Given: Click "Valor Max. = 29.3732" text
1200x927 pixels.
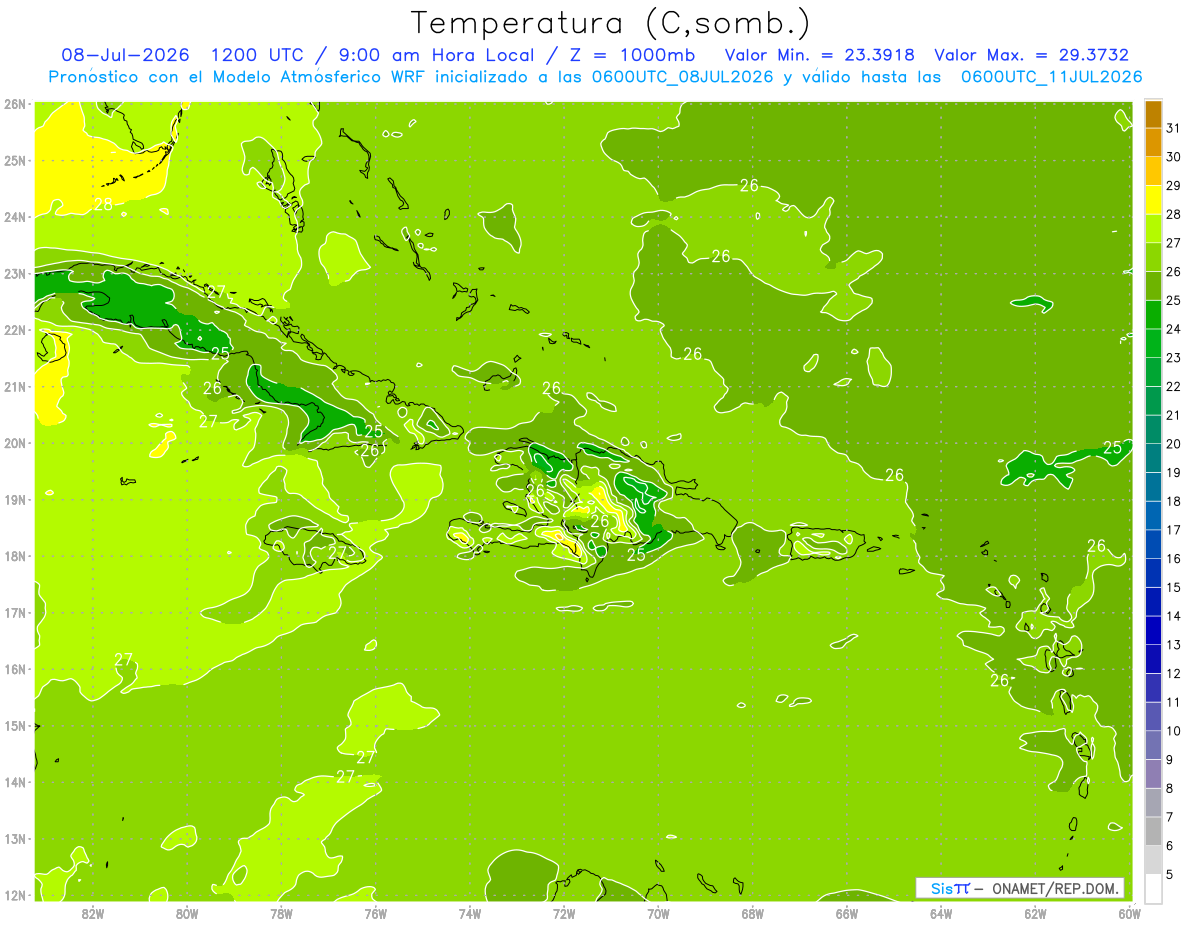Looking at the screenshot, I should point(1032,55).
